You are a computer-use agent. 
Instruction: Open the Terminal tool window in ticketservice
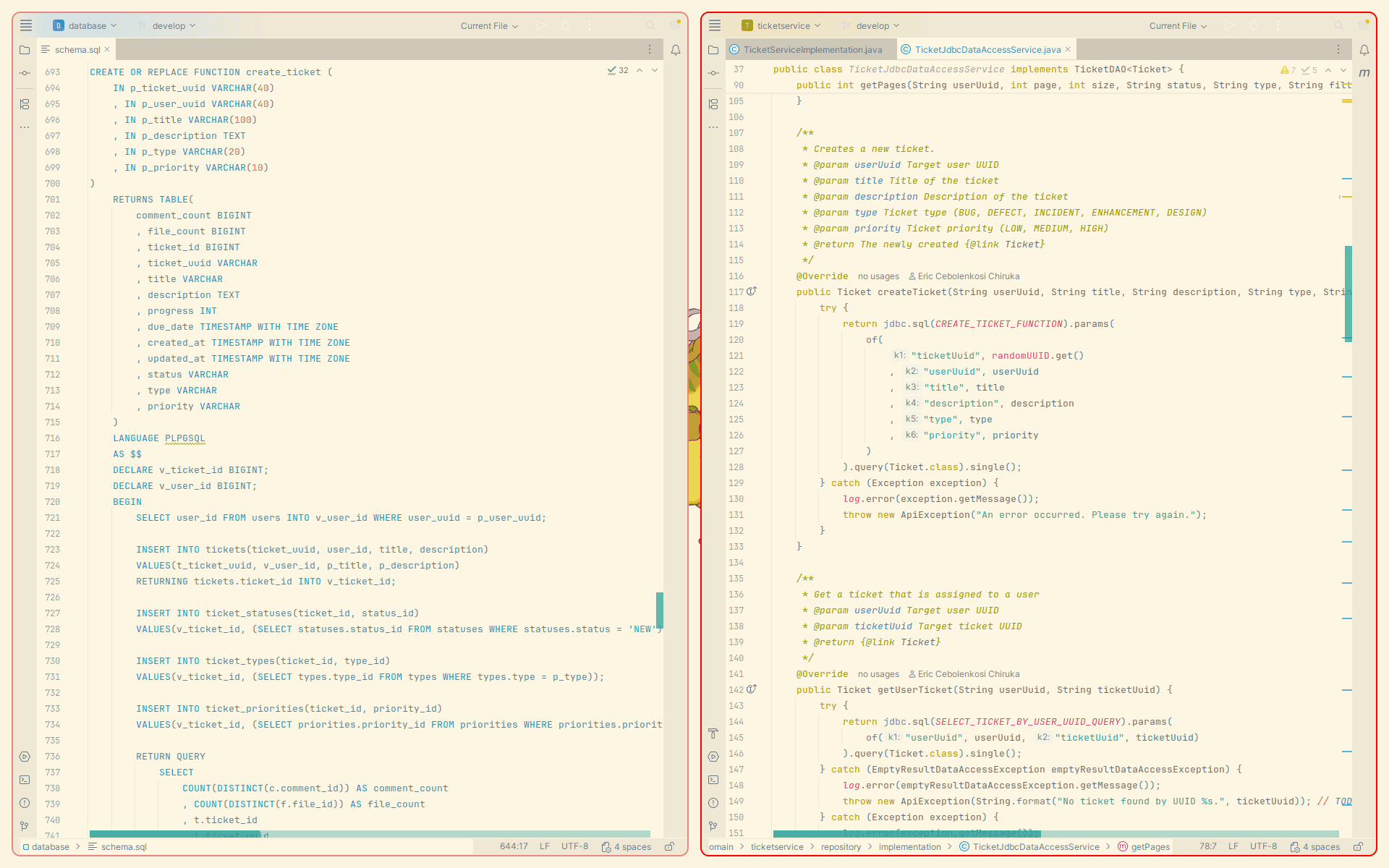coord(713,780)
